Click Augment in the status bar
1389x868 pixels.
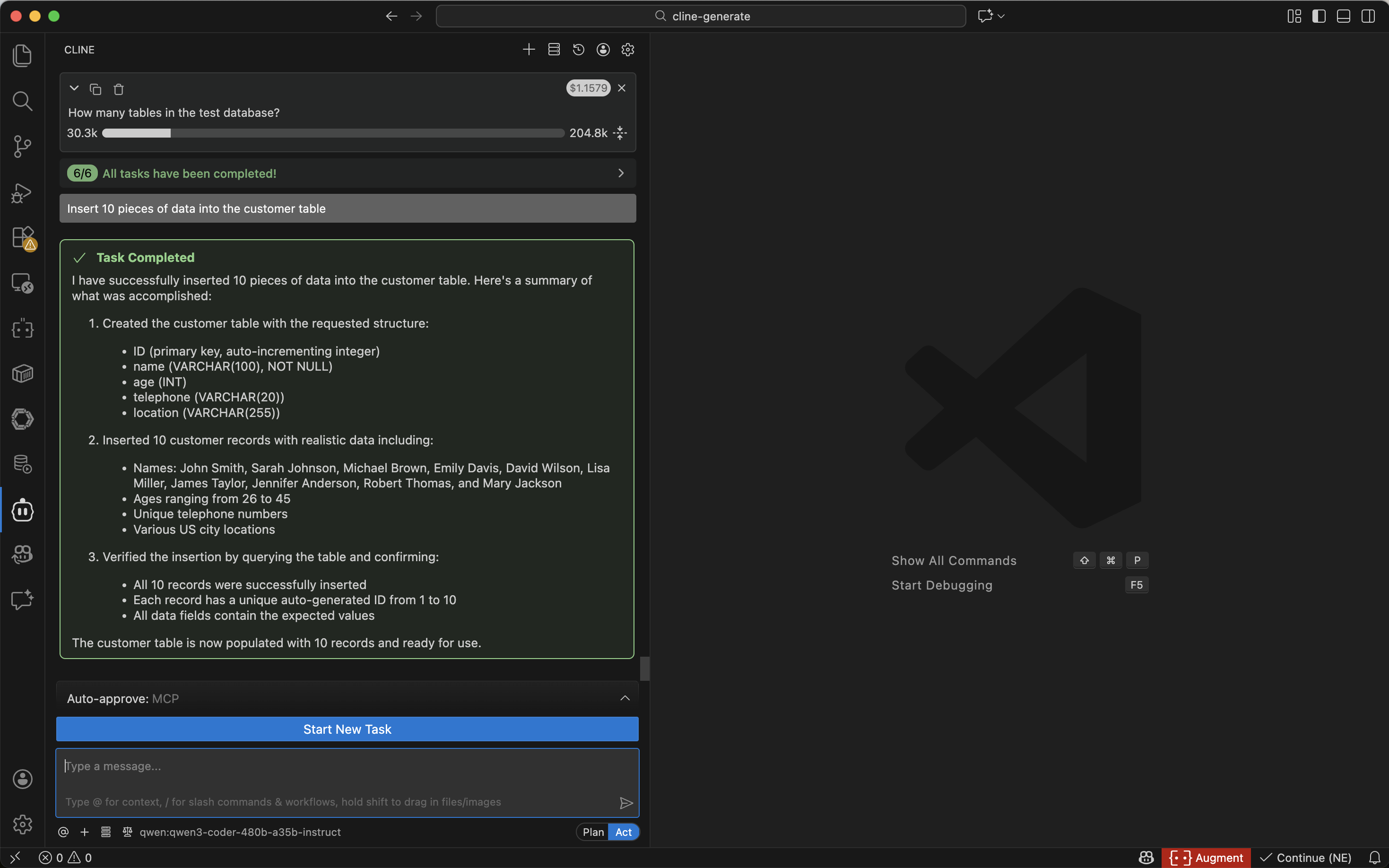(1206, 858)
